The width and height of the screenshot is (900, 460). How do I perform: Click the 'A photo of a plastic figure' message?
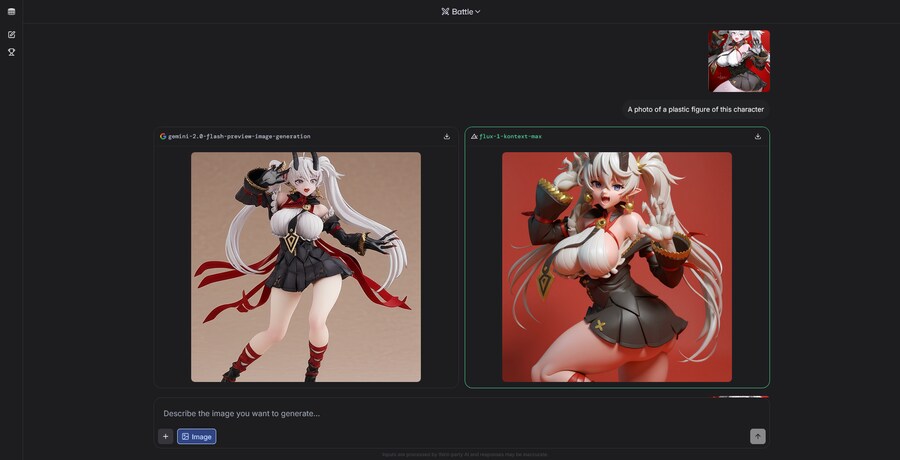696,109
